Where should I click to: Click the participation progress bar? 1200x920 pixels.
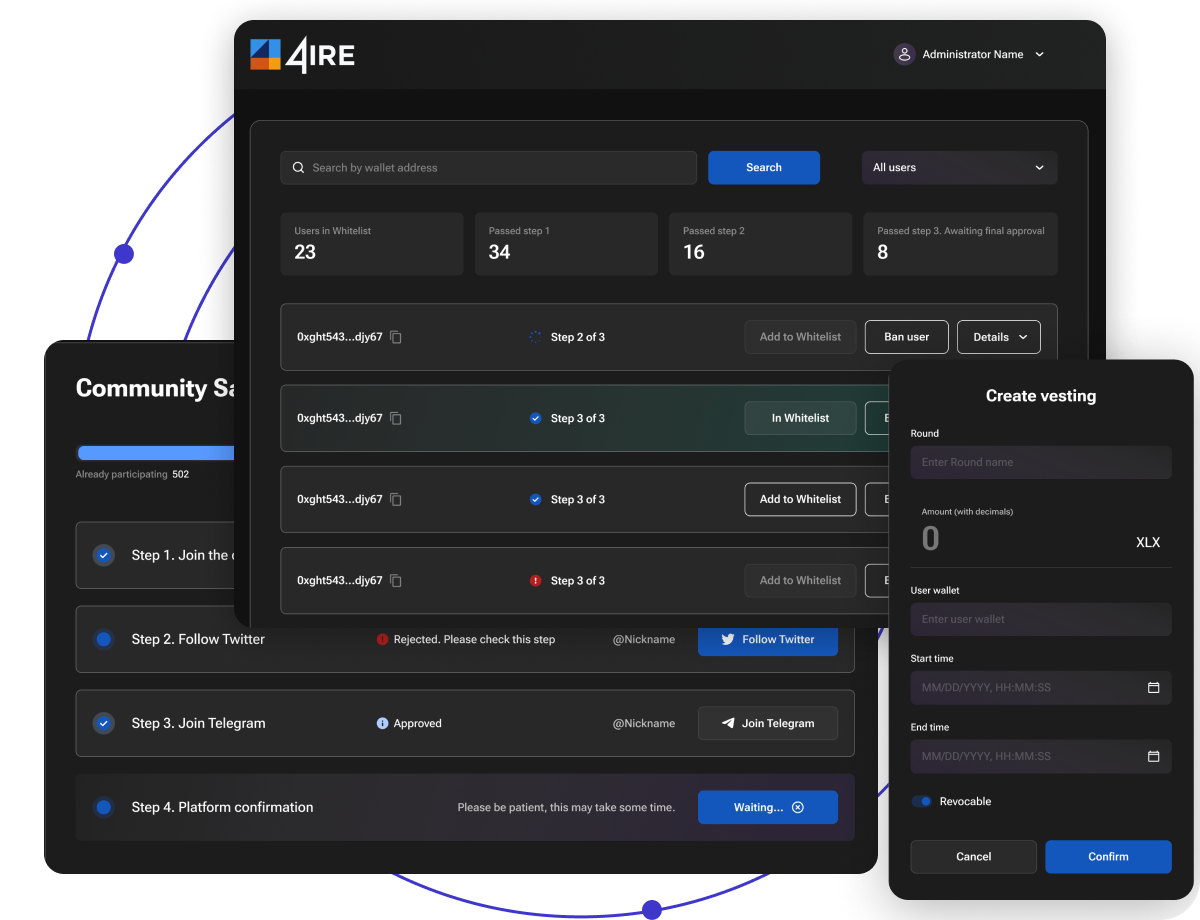pyautogui.click(x=156, y=453)
